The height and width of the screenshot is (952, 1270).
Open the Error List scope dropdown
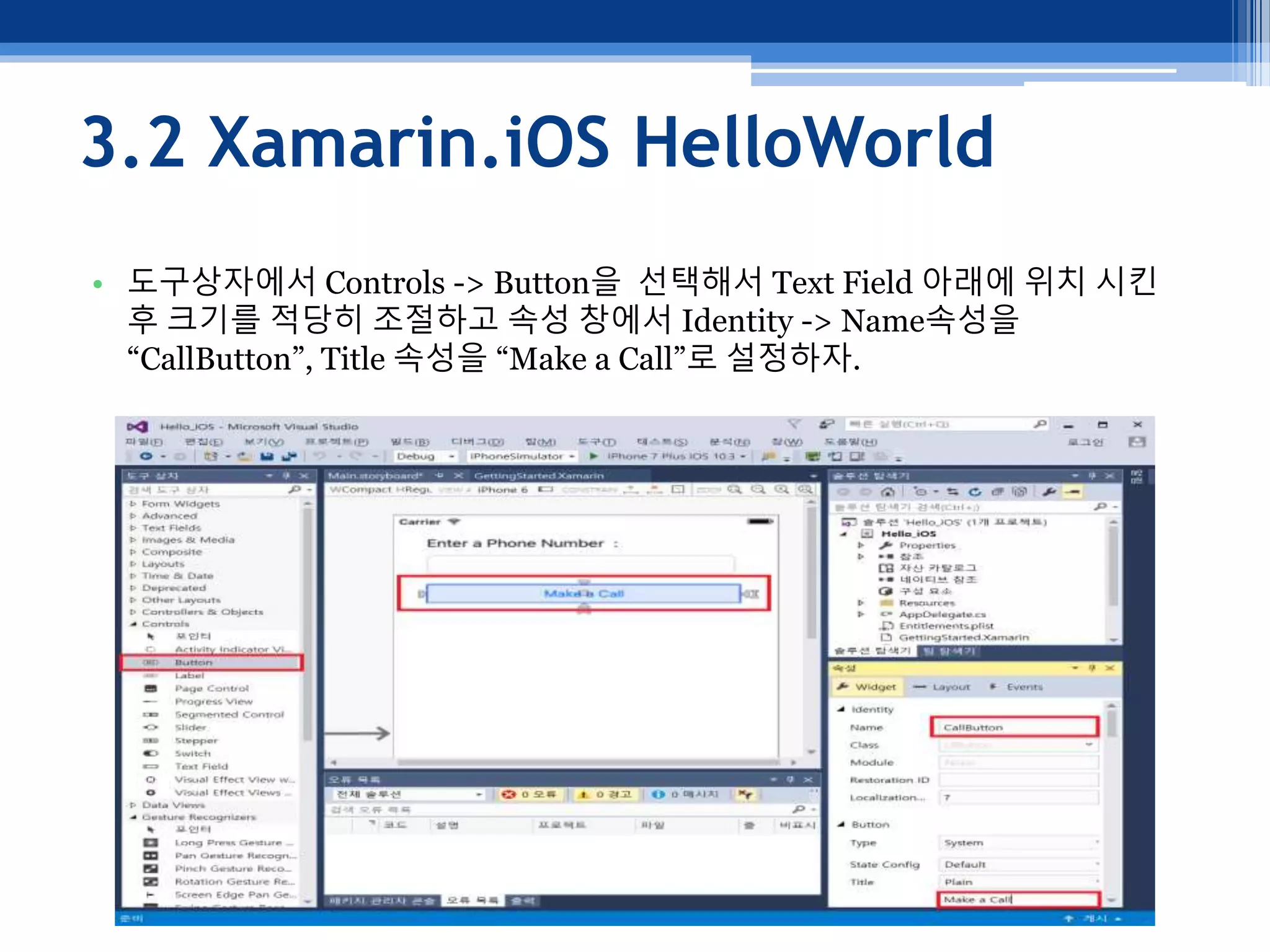pyautogui.click(x=409, y=795)
